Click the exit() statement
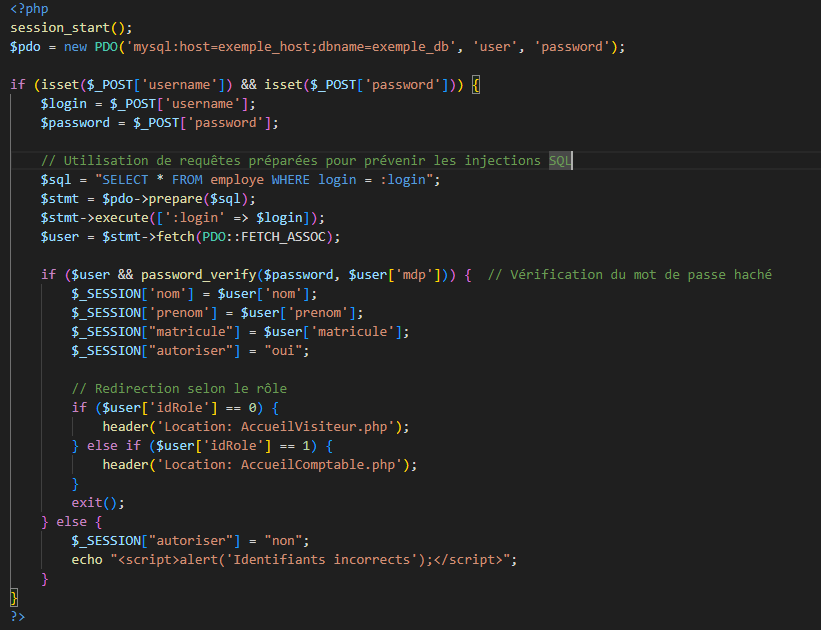The width and height of the screenshot is (821, 630). 94,503
